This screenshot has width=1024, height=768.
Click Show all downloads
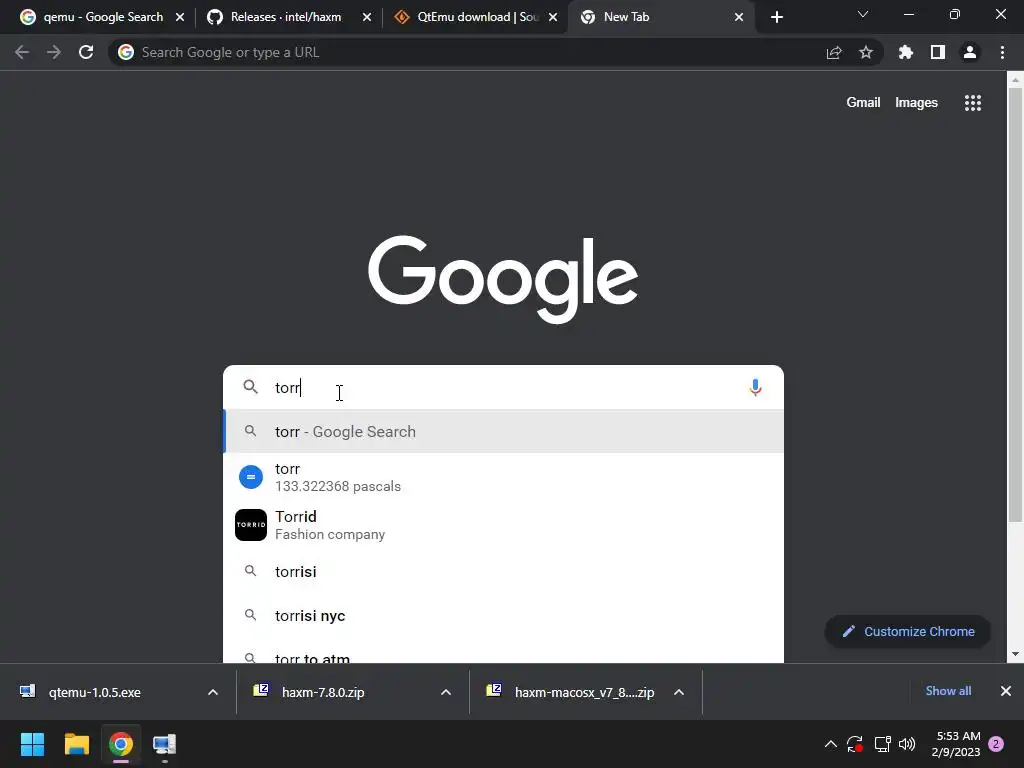pos(948,691)
